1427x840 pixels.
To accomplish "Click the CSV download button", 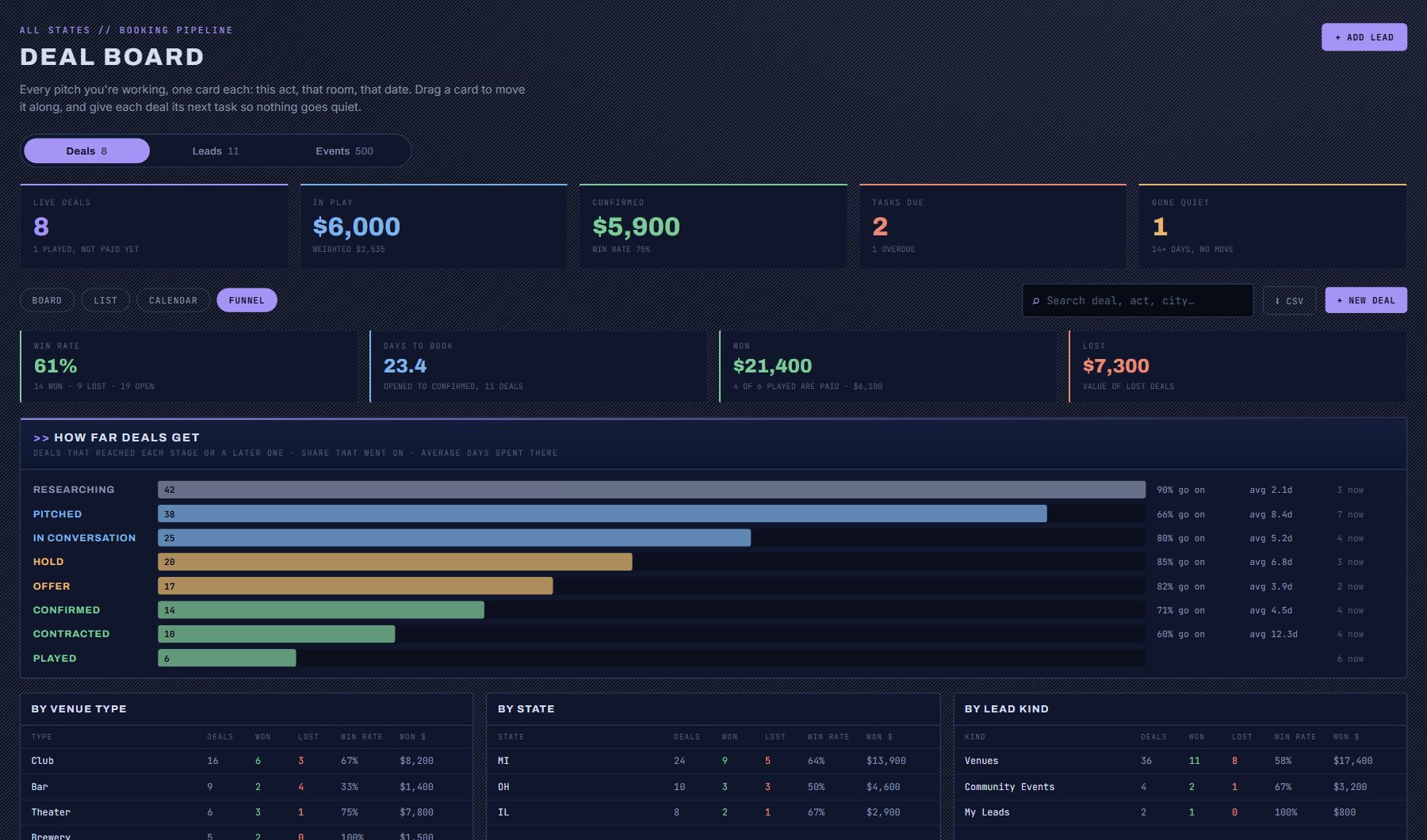I will (1289, 300).
